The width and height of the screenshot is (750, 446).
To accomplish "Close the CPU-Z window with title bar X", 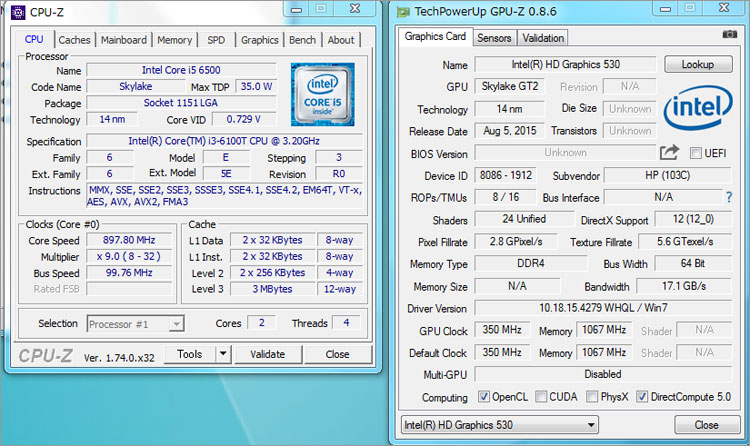I will pos(354,9).
